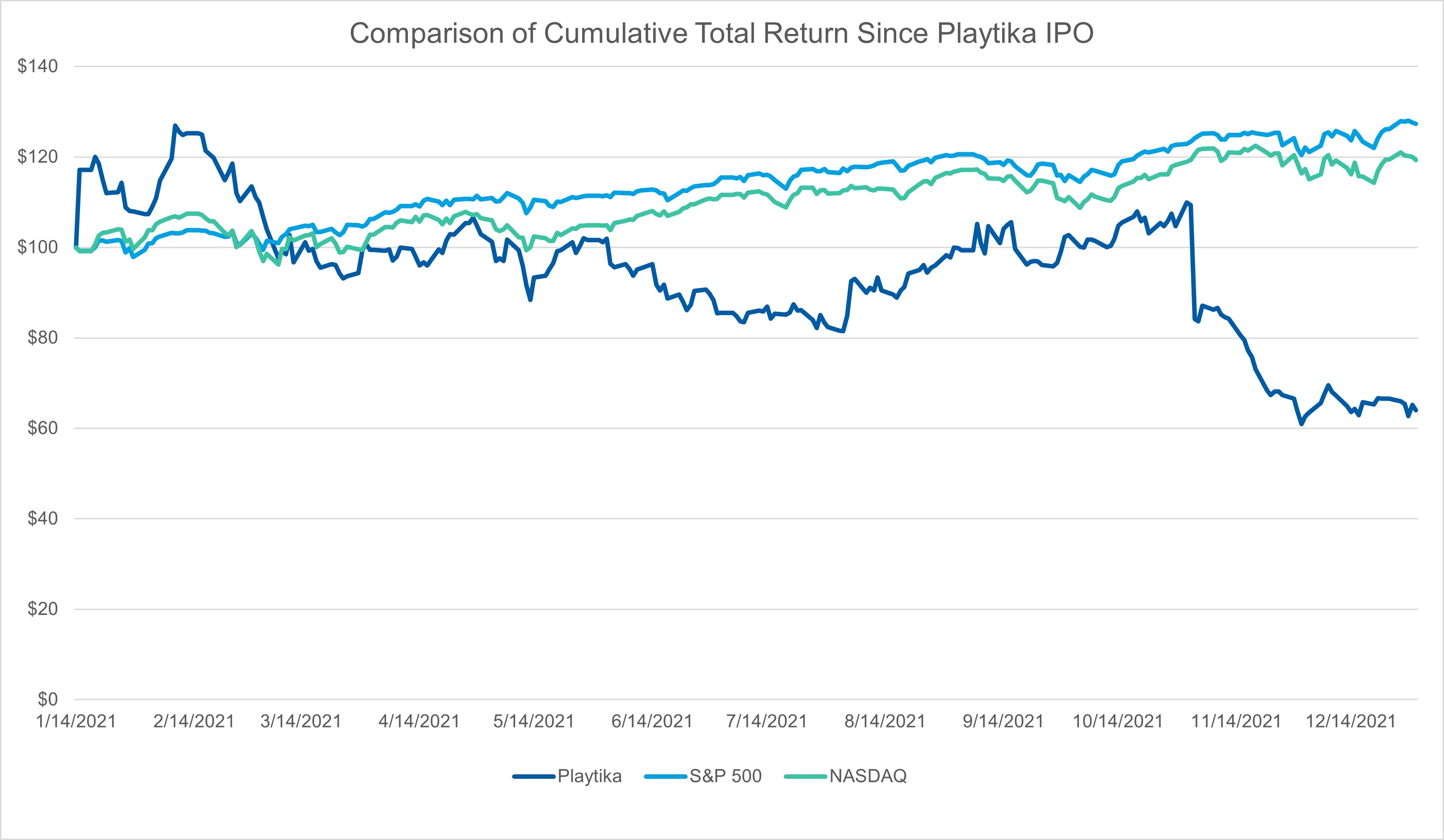Click the 3/14/2021 x-axis date label
This screenshot has height=840, width=1444.
(301, 722)
